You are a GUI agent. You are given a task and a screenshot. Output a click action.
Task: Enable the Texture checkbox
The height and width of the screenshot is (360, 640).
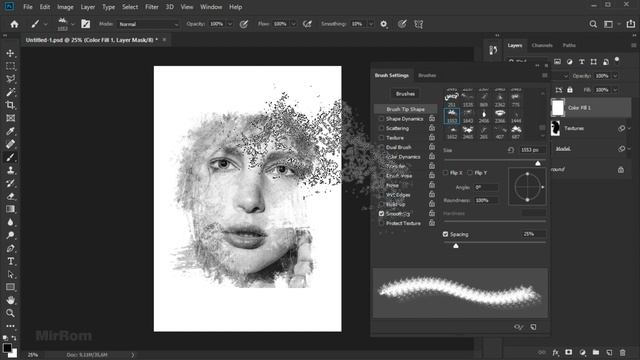pos(381,138)
